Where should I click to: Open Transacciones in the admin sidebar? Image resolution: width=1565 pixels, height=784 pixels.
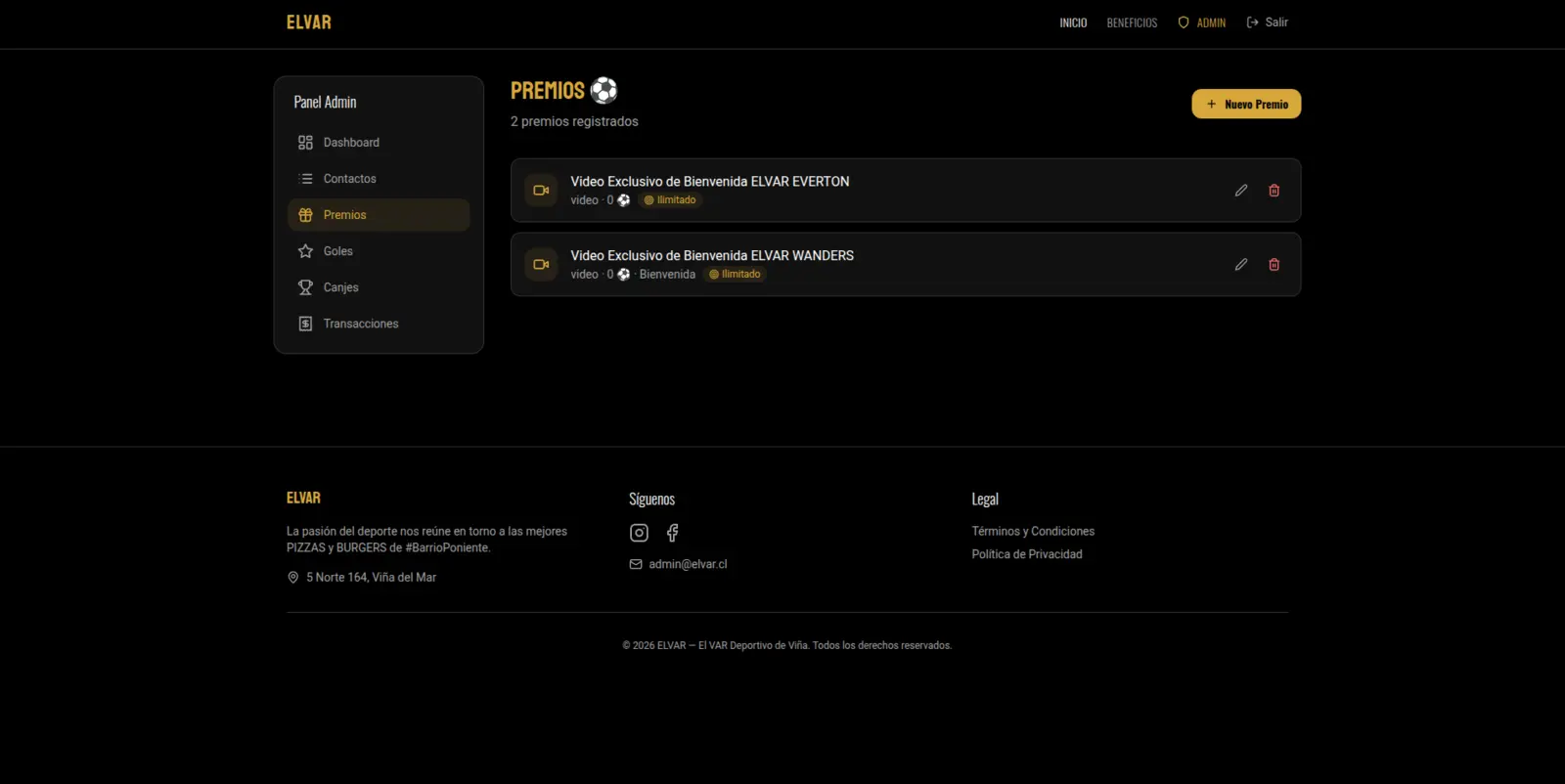pos(379,324)
